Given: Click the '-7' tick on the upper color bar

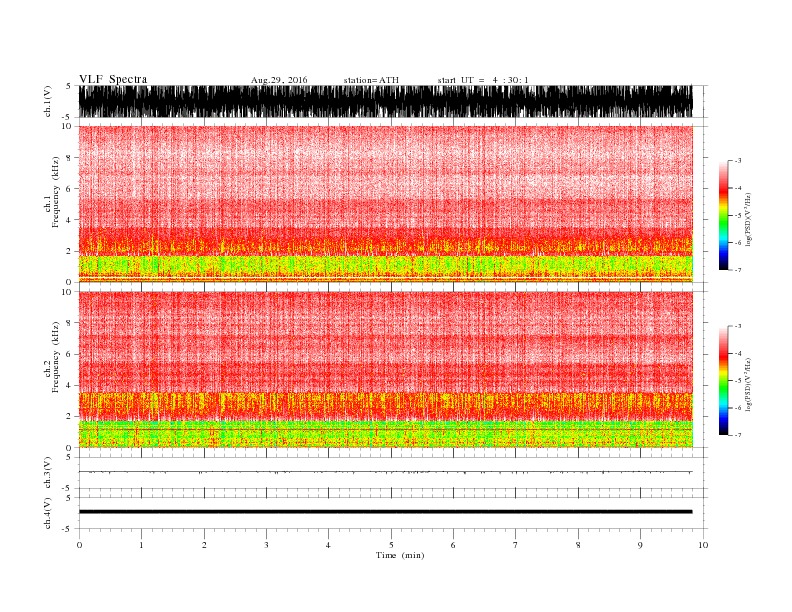Looking at the screenshot, I should (x=738, y=271).
